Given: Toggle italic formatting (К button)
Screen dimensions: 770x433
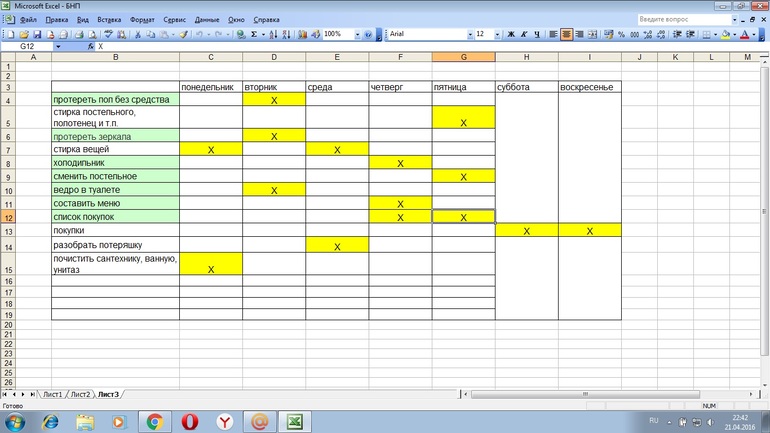Looking at the screenshot, I should [524, 34].
